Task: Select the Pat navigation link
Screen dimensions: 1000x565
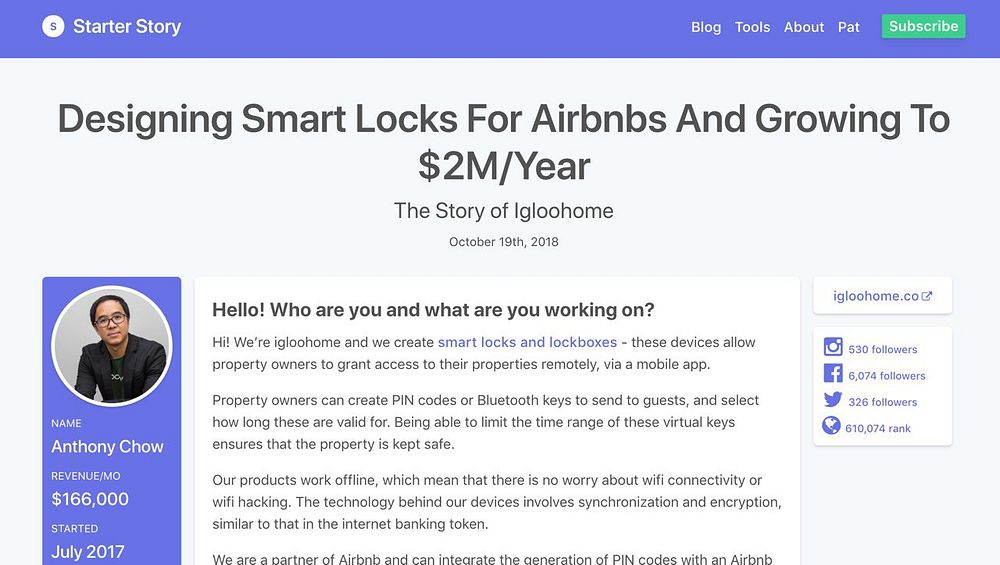Action: tap(849, 27)
